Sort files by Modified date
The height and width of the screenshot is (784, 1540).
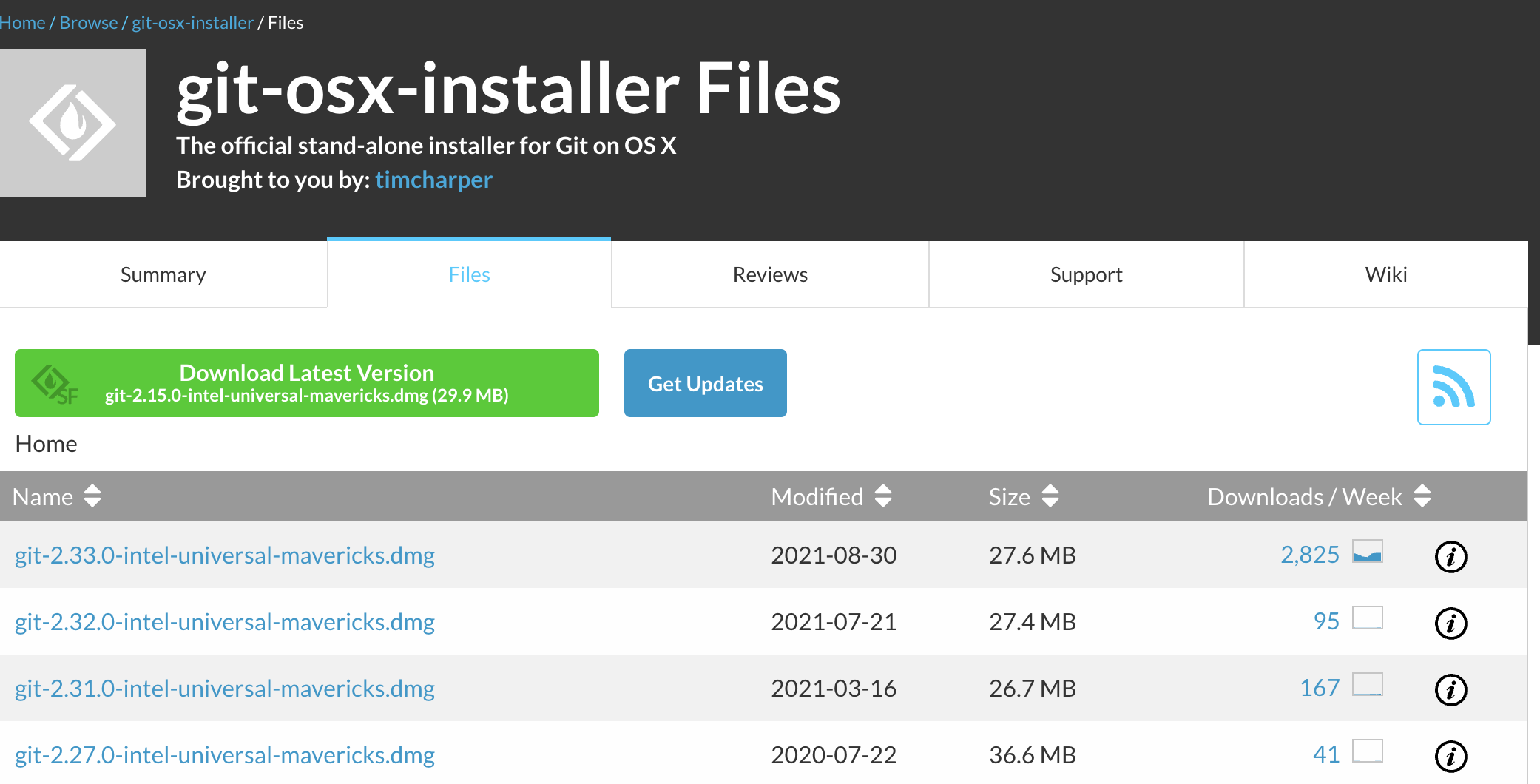[x=830, y=496]
